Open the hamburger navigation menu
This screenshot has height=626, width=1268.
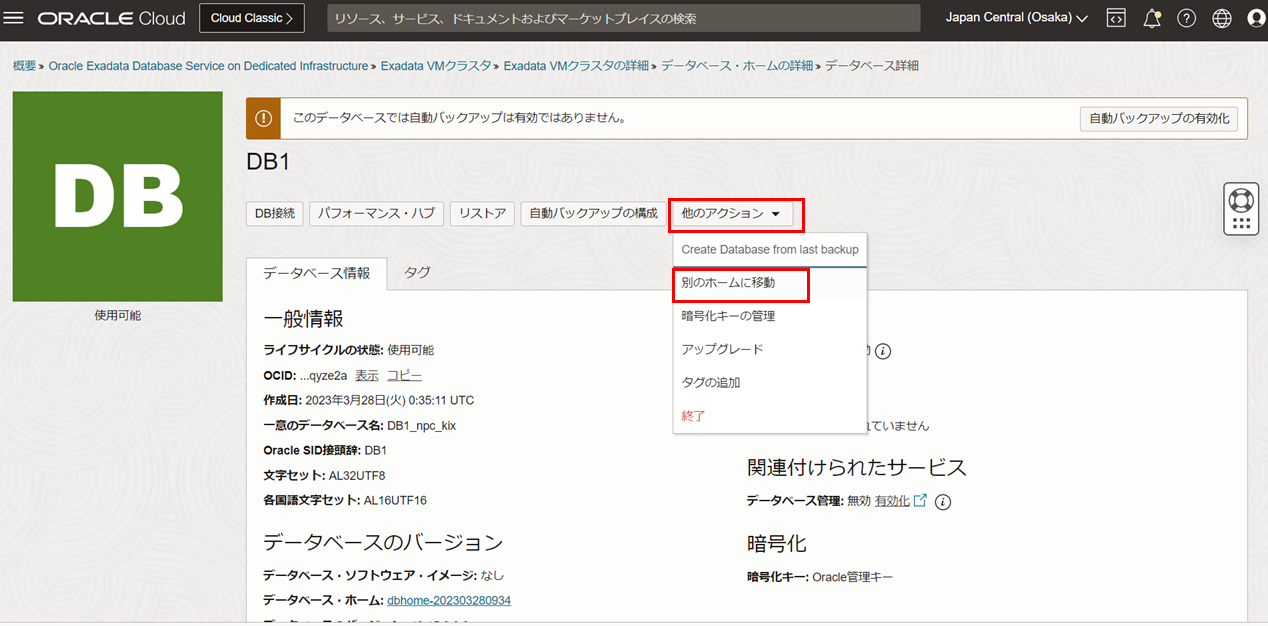(15, 18)
